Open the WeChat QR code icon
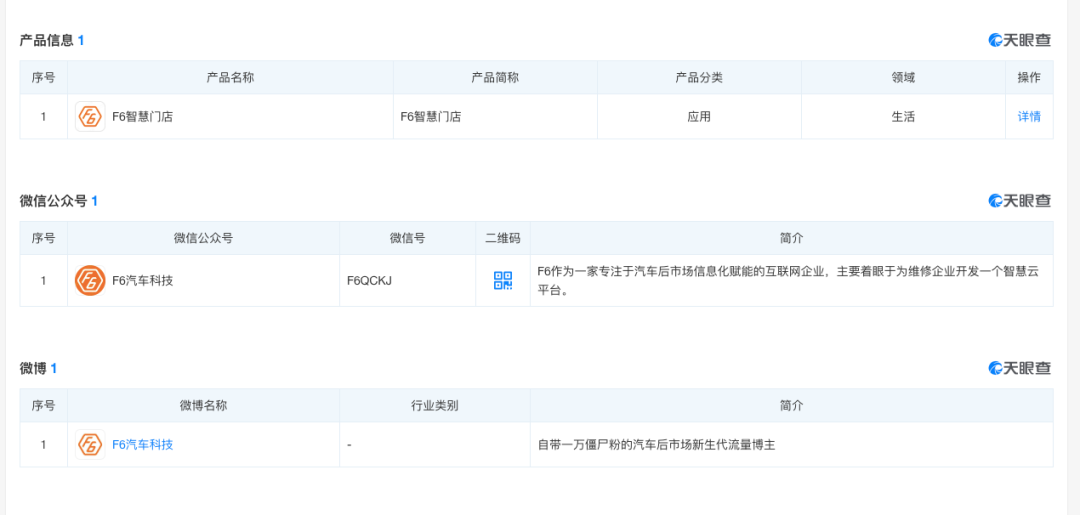 click(503, 280)
